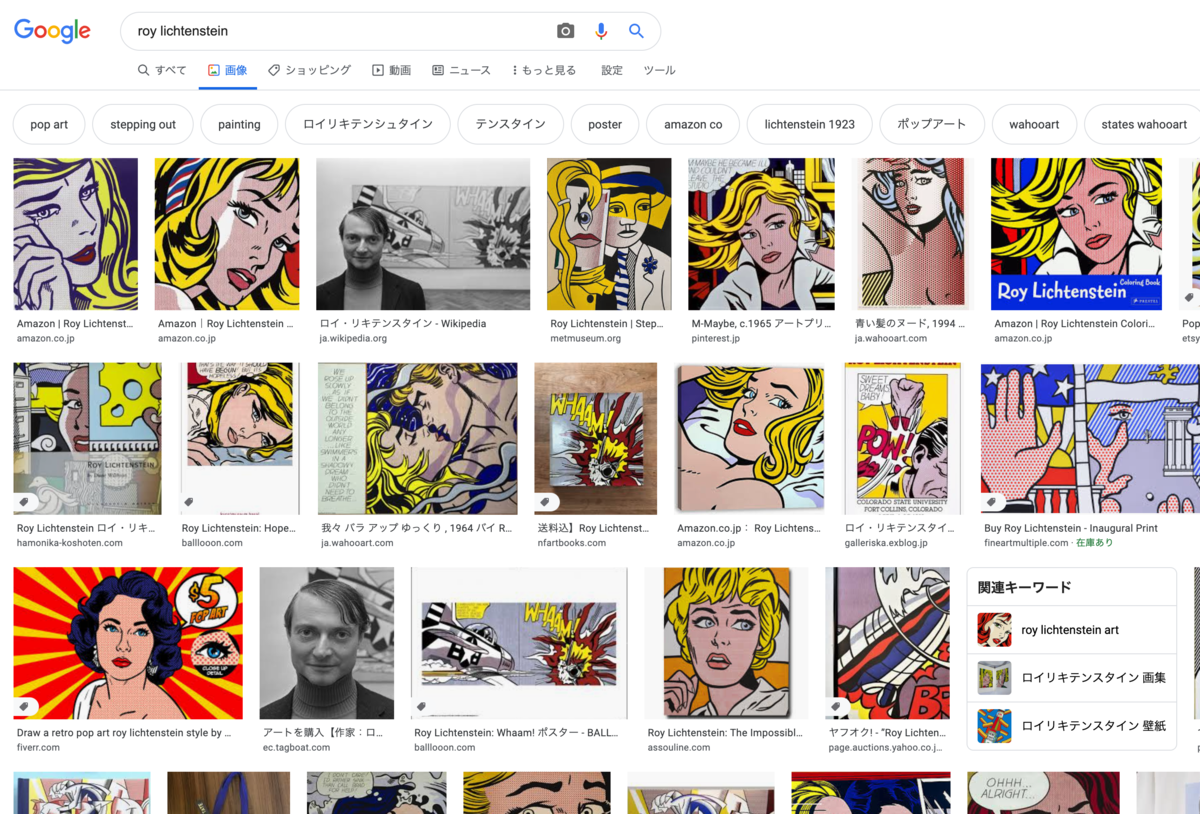Switch to the ショッピング tab
Viewport: 1200px width, 814px height.
click(309, 70)
